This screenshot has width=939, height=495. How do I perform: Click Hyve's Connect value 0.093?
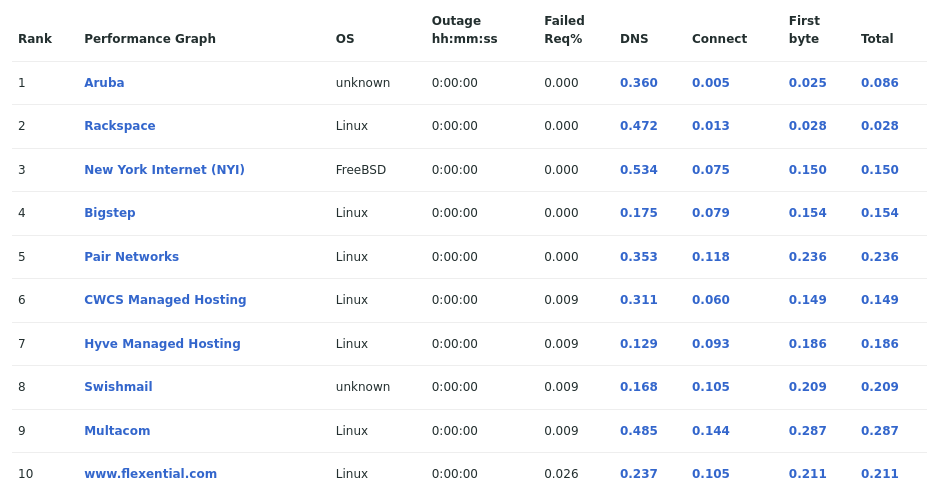pos(711,344)
